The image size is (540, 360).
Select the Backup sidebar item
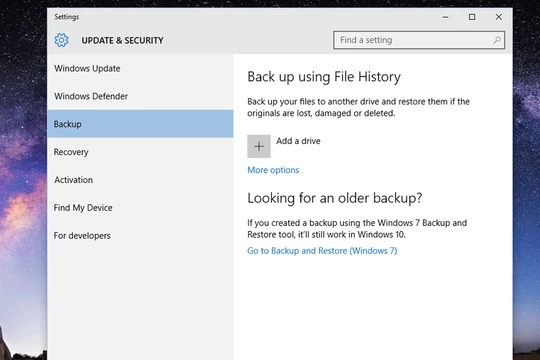point(140,124)
